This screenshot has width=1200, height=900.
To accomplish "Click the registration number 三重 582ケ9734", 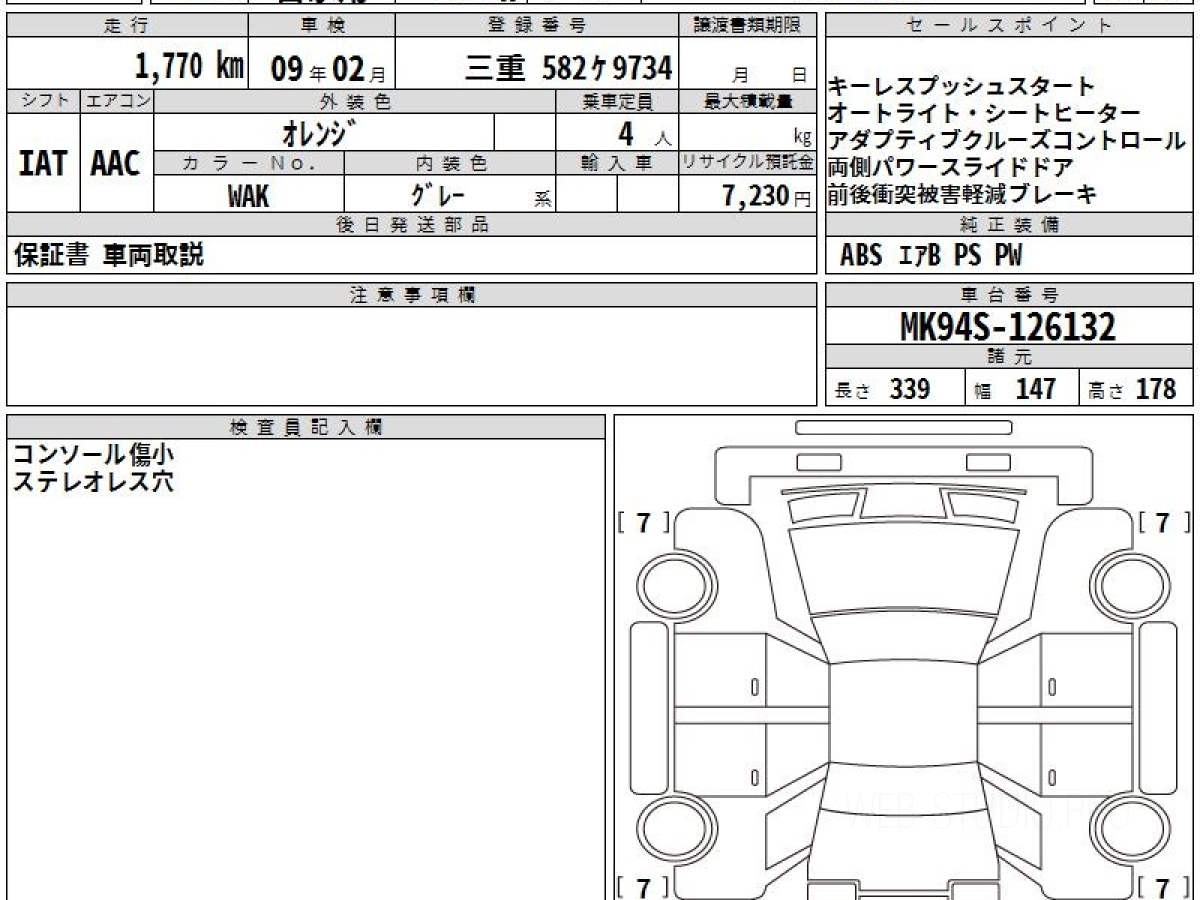I will point(569,68).
